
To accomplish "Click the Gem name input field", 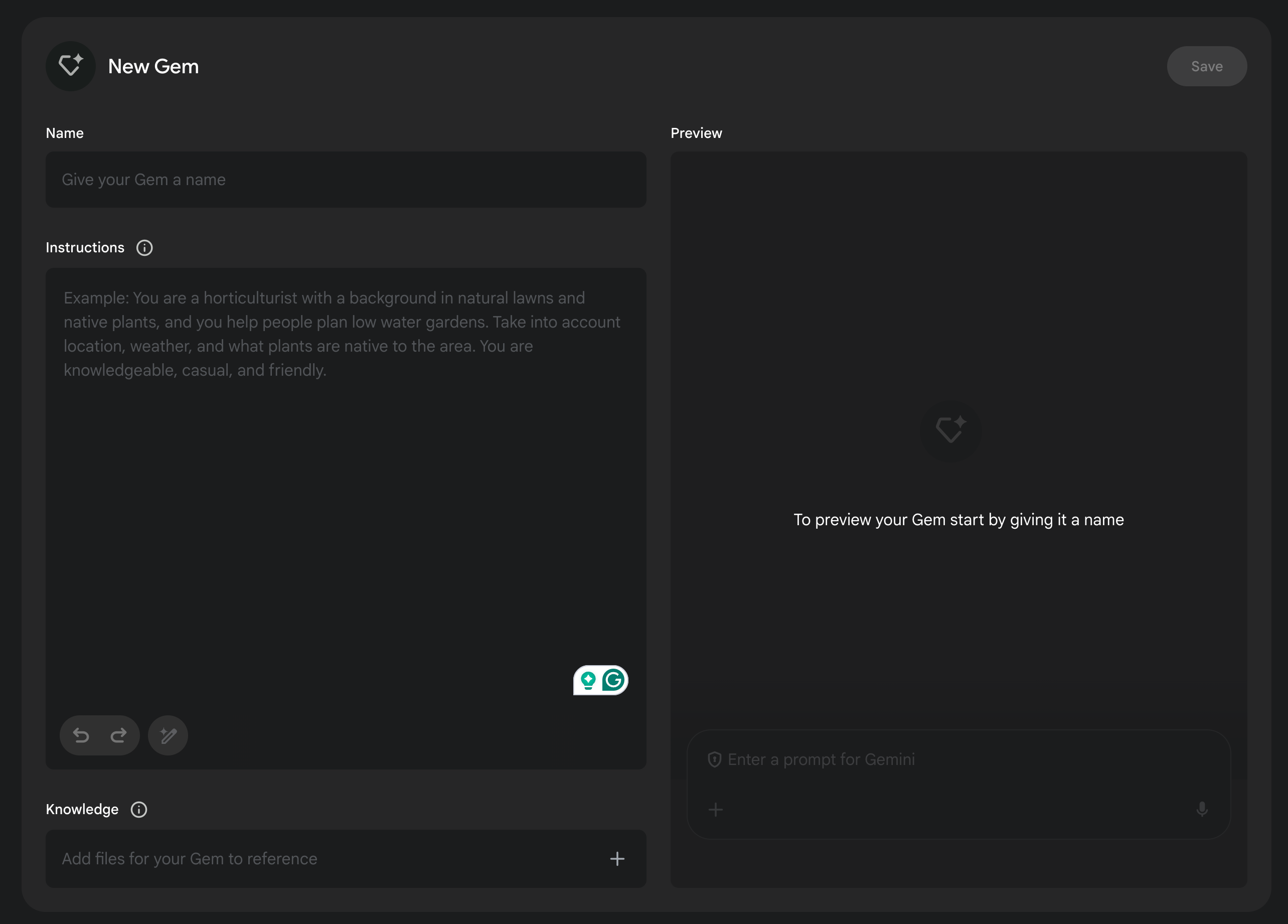I will click(345, 180).
